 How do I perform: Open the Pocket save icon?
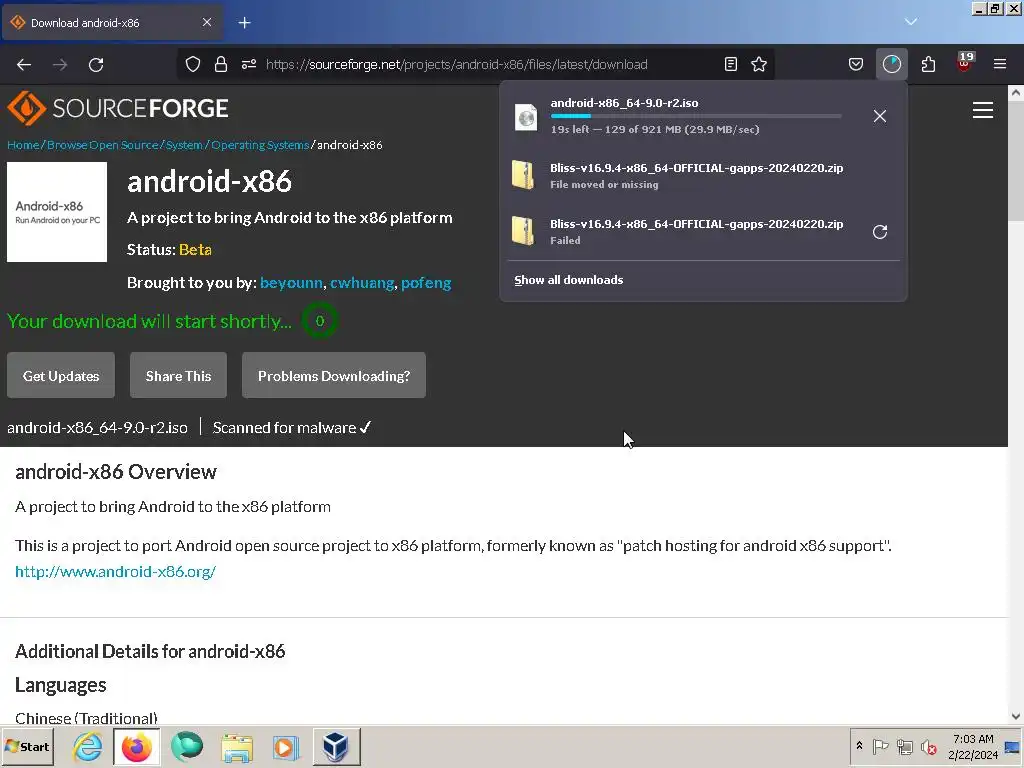[x=856, y=64]
